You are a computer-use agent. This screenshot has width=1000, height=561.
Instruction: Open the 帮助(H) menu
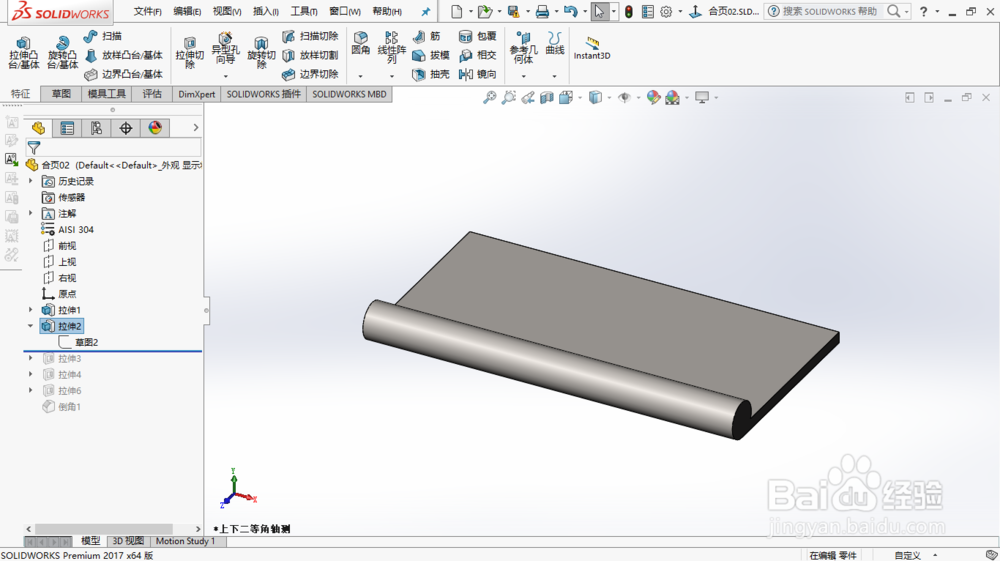[387, 11]
